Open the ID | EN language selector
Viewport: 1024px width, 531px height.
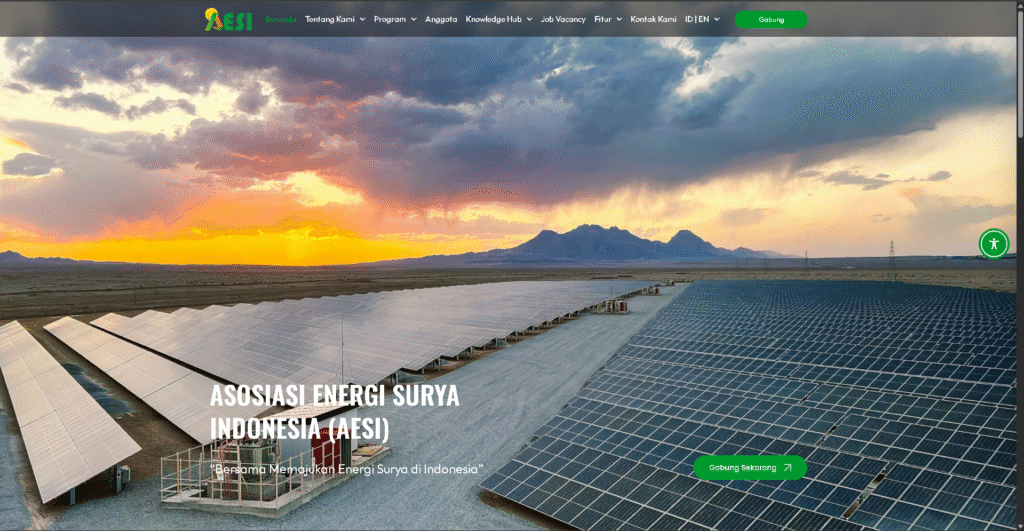(x=697, y=20)
